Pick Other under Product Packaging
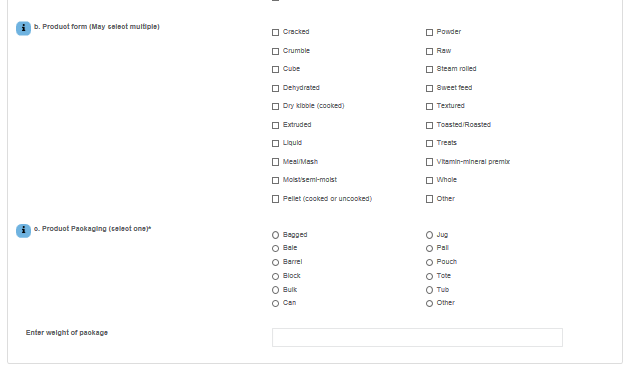The height and width of the screenshot is (368, 631). [429, 303]
